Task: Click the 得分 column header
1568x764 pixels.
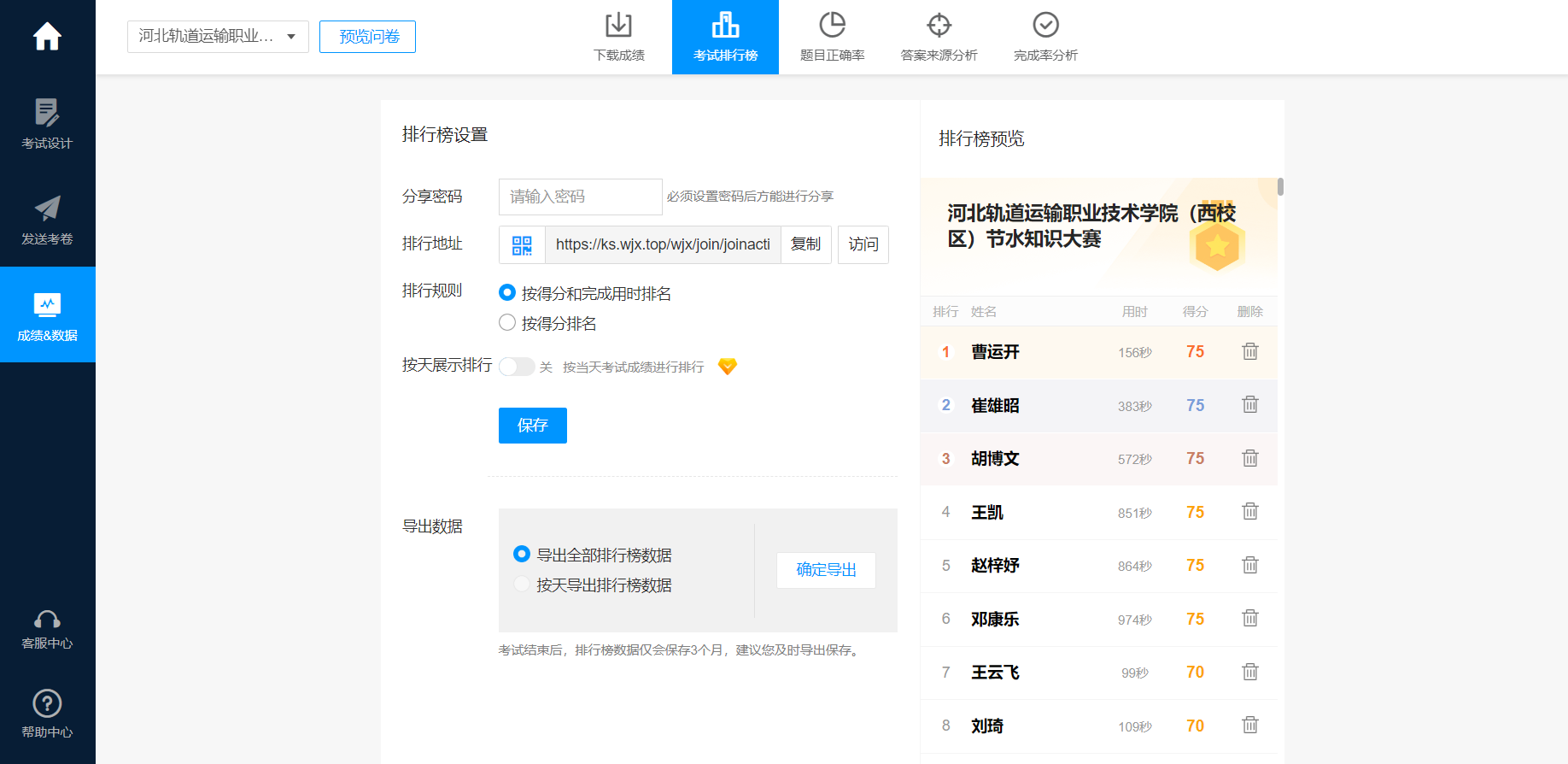Action: tap(1195, 312)
